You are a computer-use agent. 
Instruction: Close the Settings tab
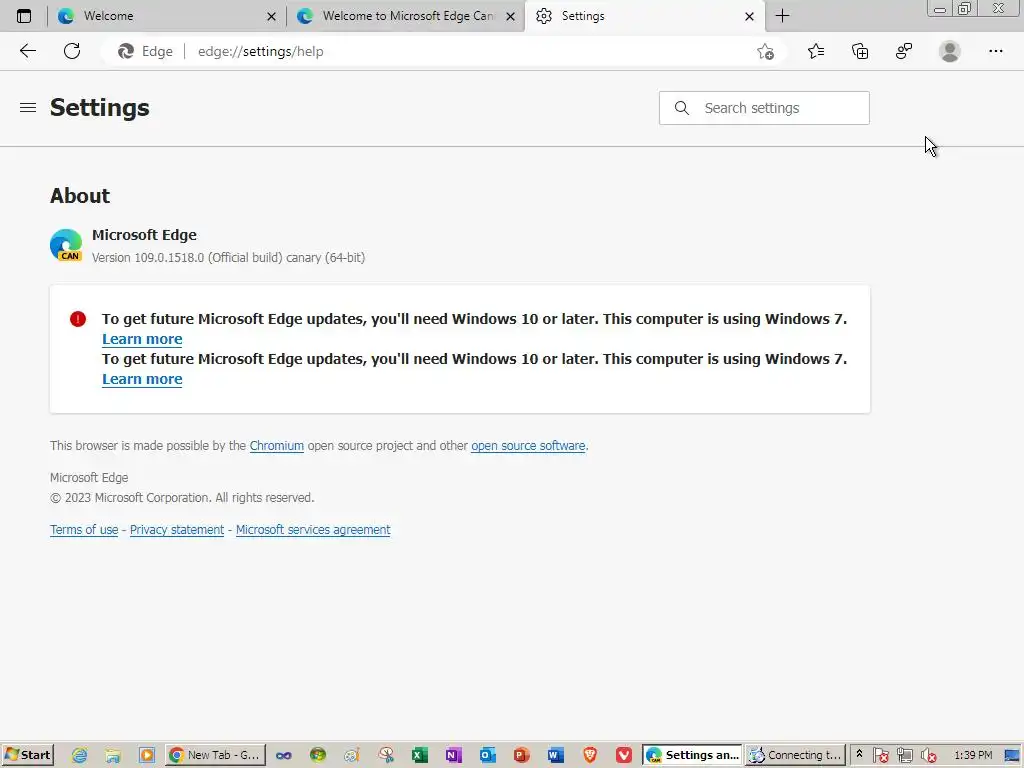(x=750, y=16)
